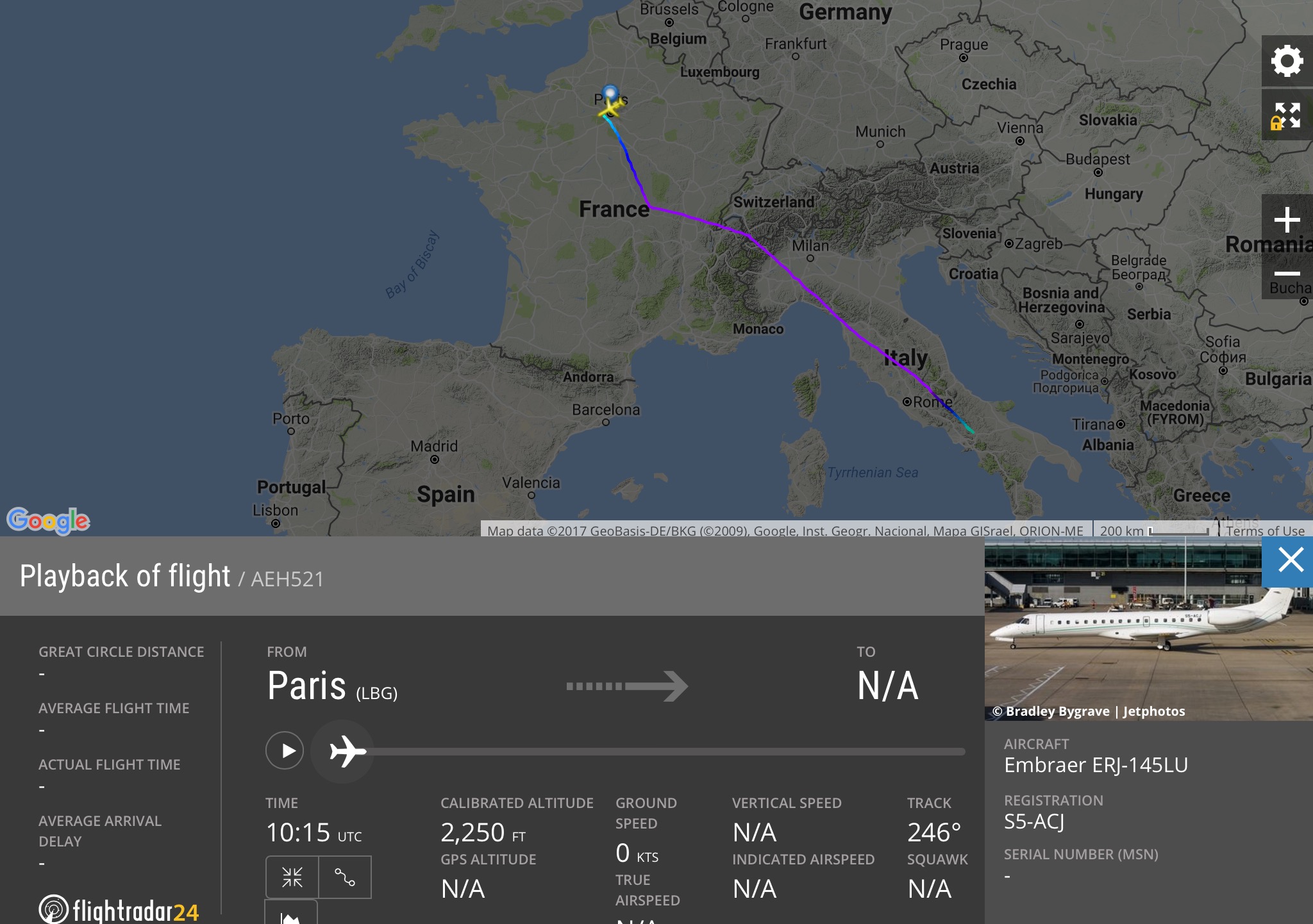The image size is (1313, 924).
Task: Play the flight playback
Action: (285, 750)
